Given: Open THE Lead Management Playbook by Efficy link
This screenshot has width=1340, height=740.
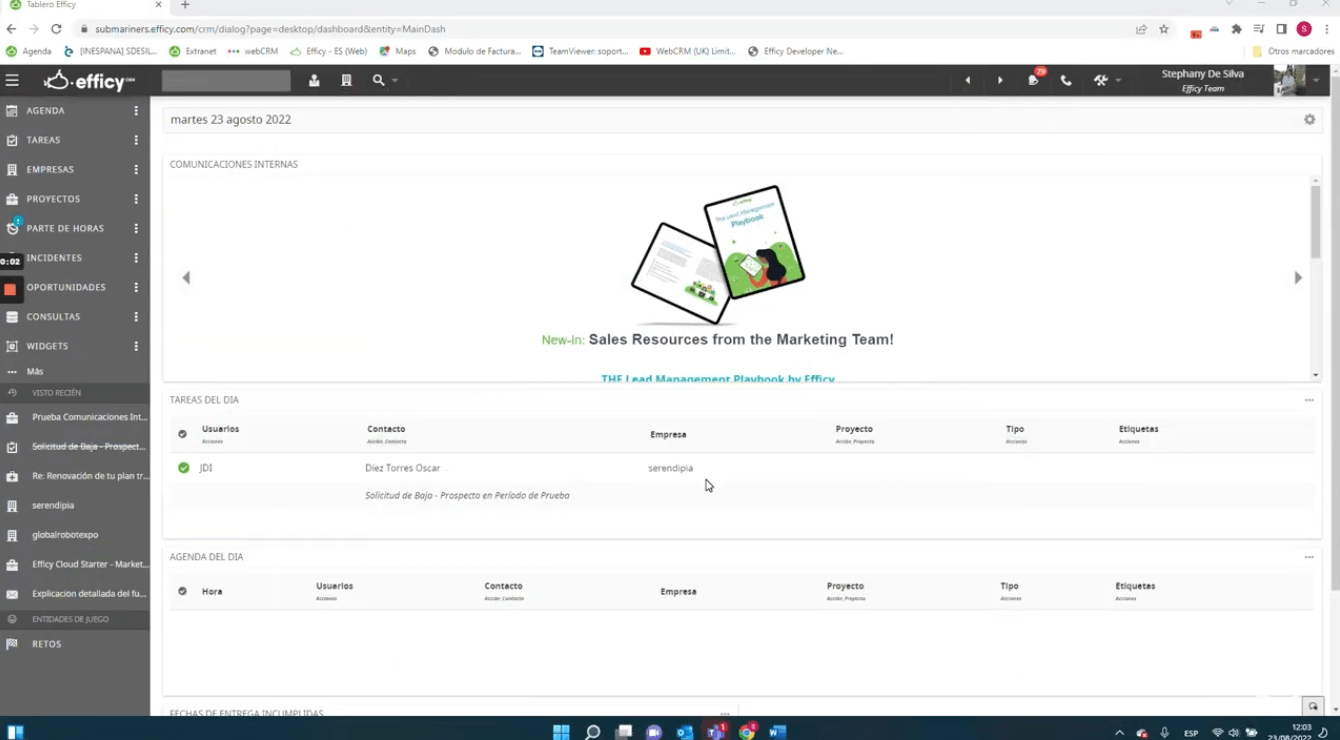Looking at the screenshot, I should pos(718,379).
